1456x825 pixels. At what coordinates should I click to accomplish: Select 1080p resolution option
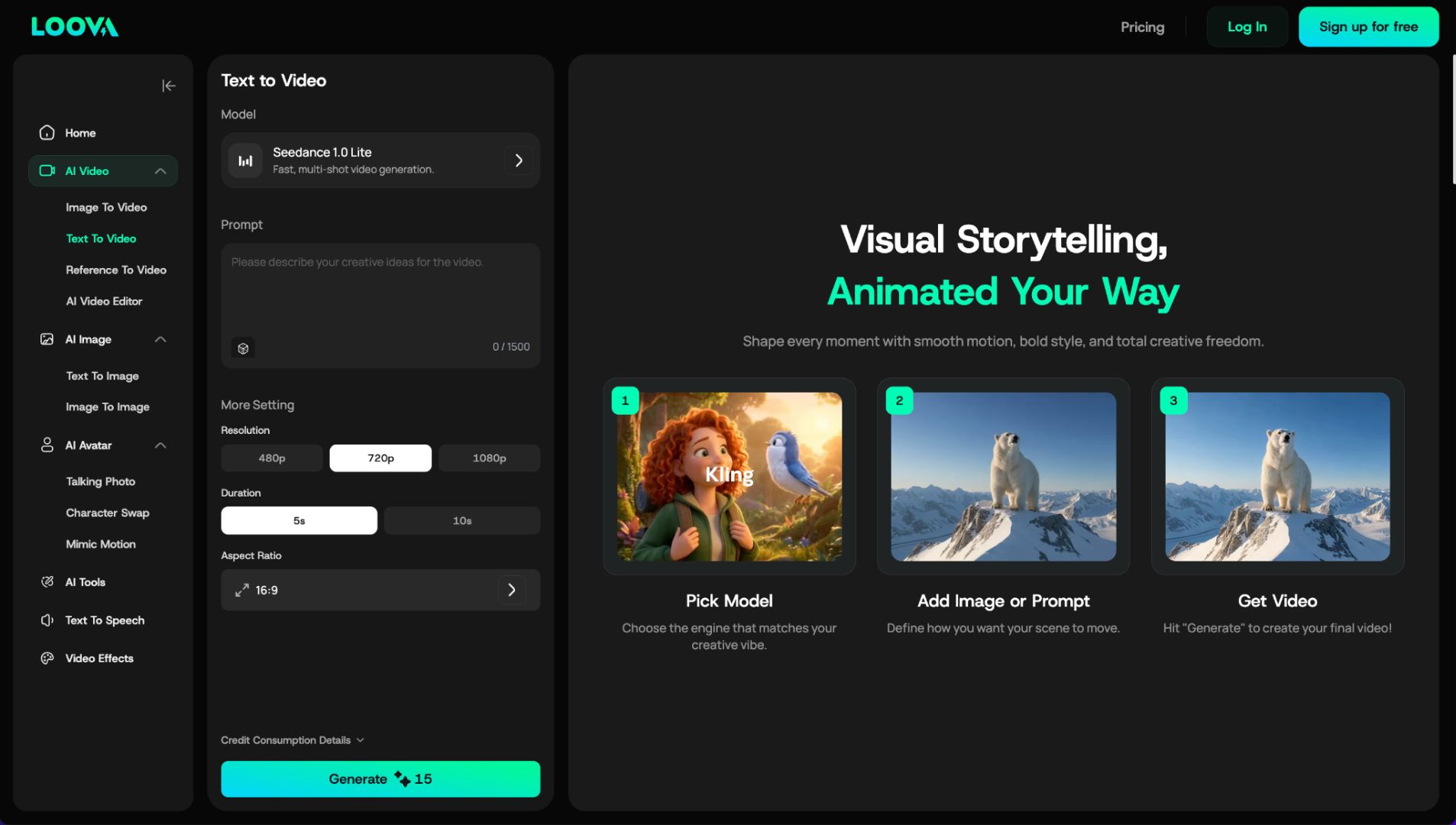[x=489, y=458]
